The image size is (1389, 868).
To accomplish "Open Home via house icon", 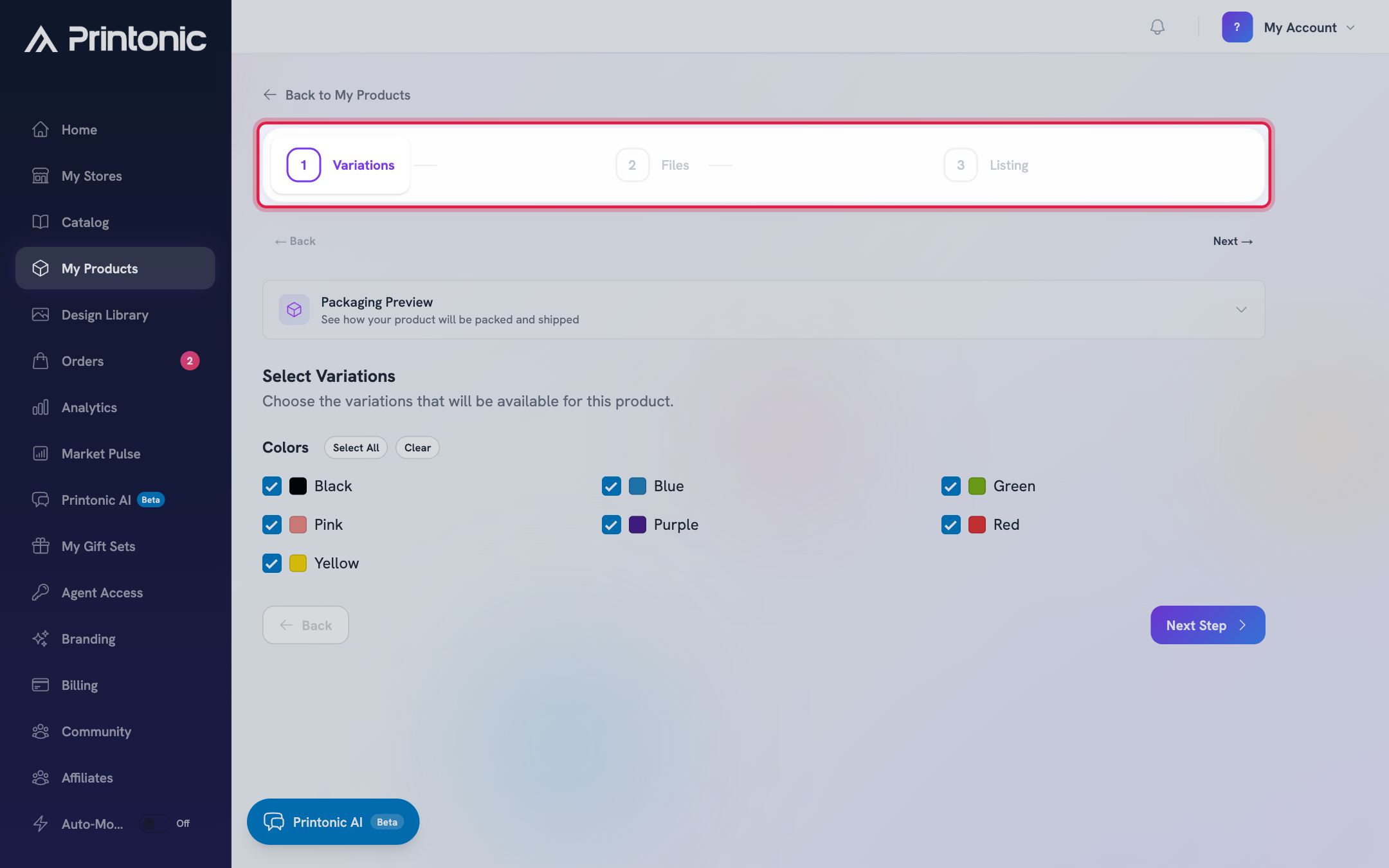I will [x=41, y=129].
